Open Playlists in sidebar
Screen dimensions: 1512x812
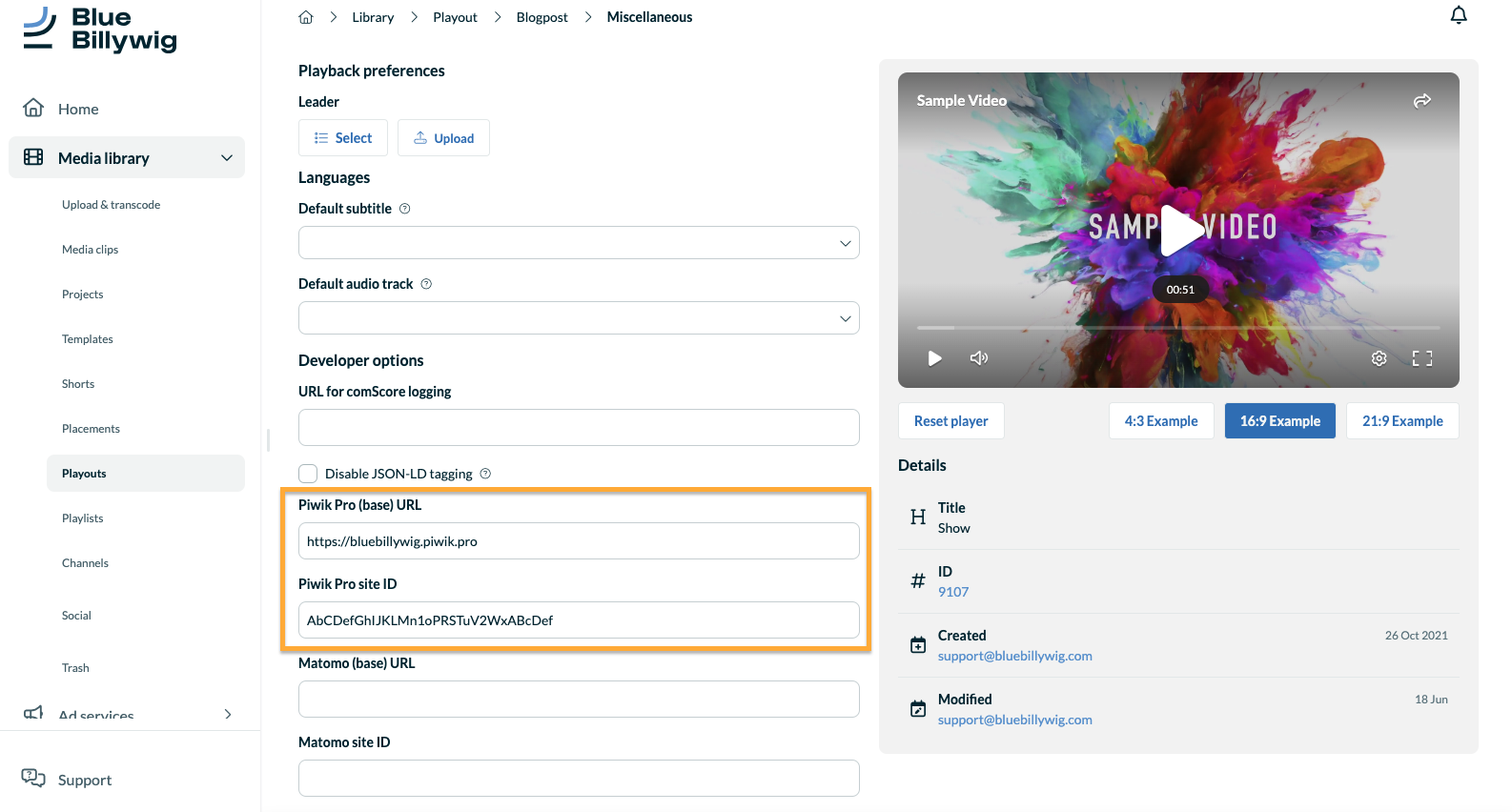tap(83, 518)
